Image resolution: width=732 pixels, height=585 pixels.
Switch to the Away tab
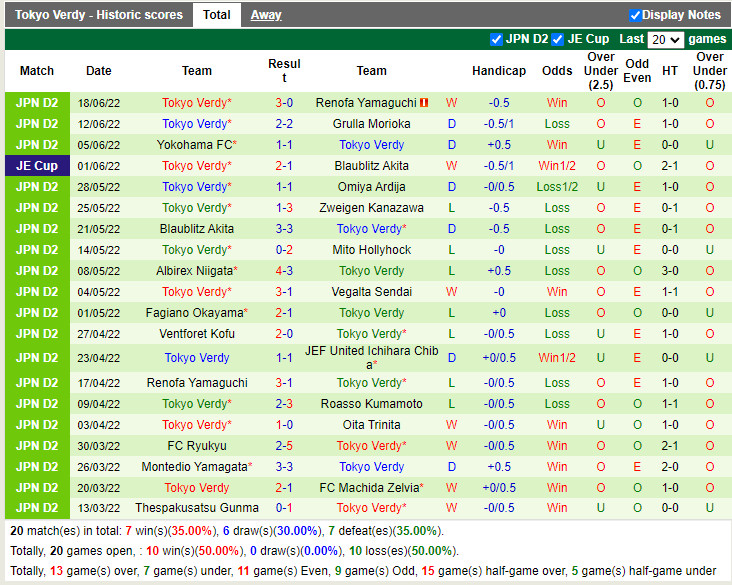coord(265,15)
